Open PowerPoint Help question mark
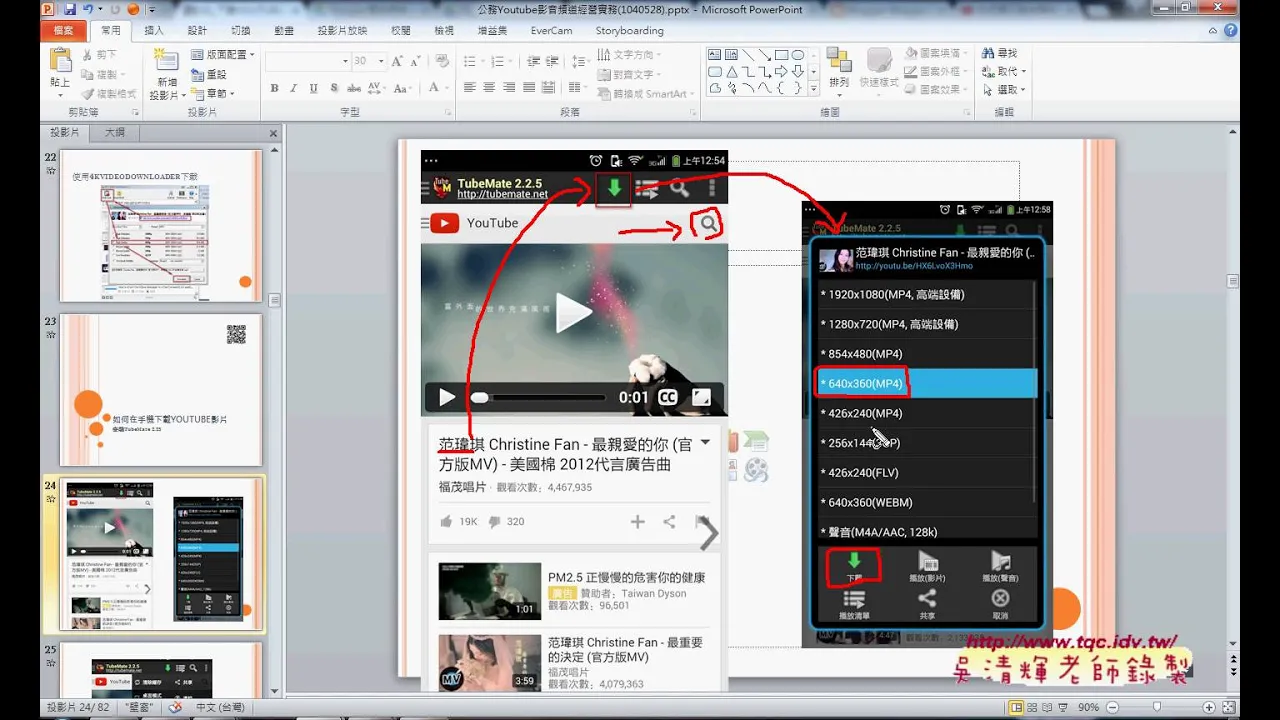Viewport: 1280px width, 720px height. [x=1229, y=30]
